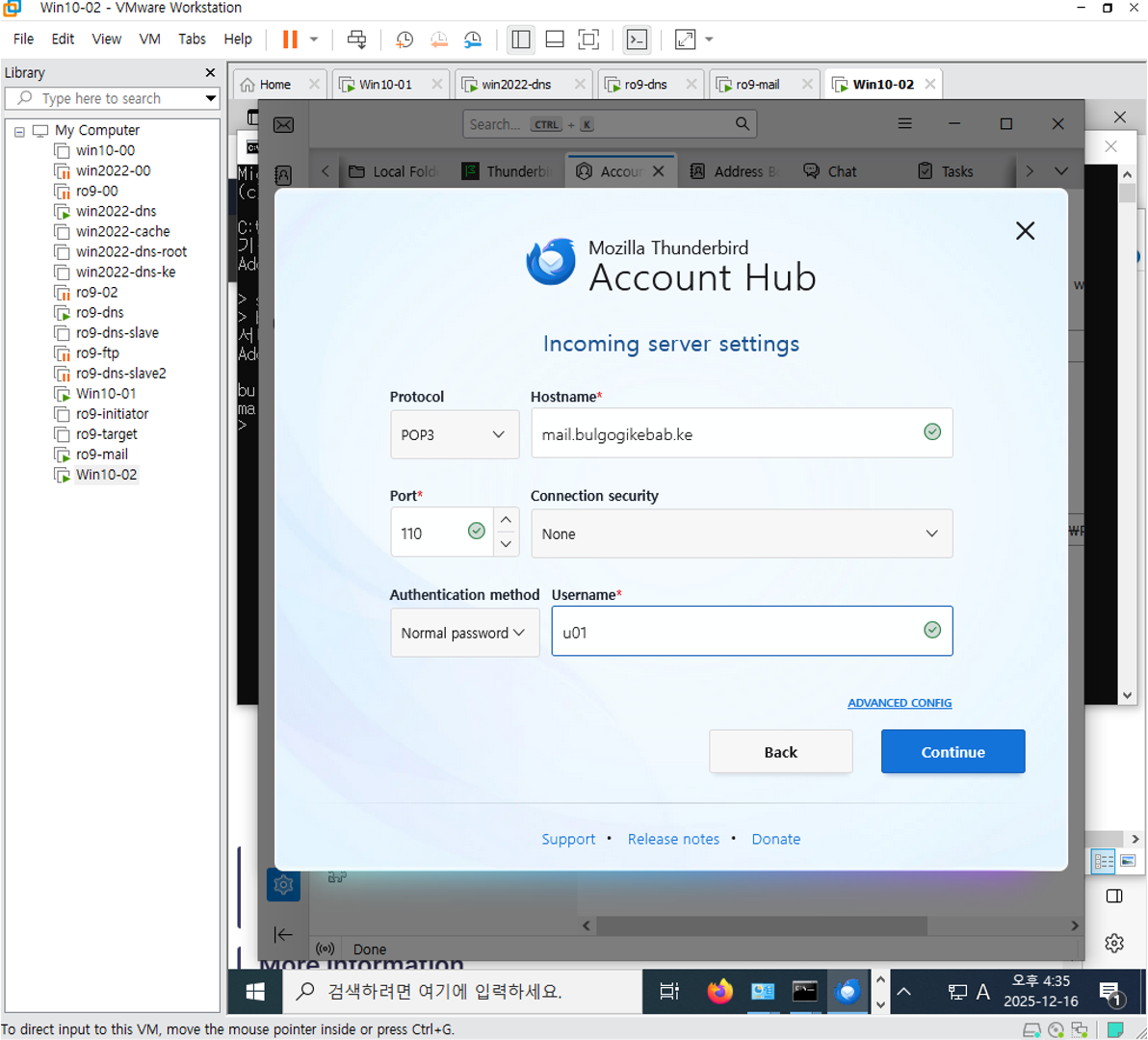Viewport: 1148px width, 1040px height.
Task: Open the Support link
Action: point(568,839)
